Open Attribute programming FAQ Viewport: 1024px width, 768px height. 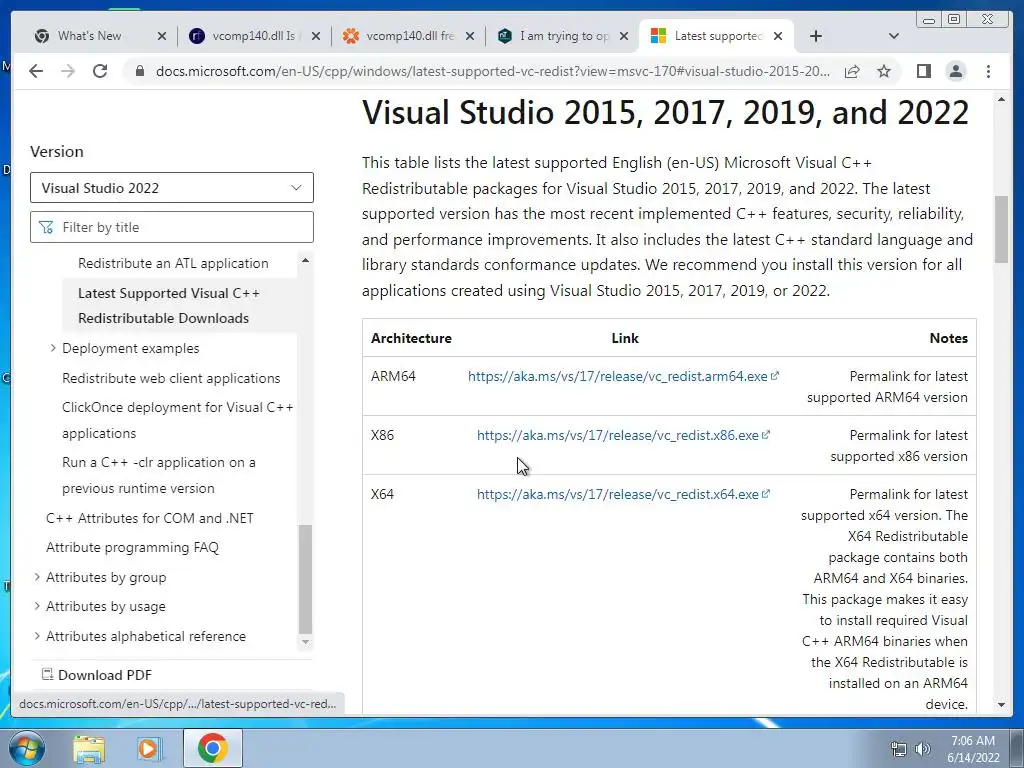click(x=132, y=547)
